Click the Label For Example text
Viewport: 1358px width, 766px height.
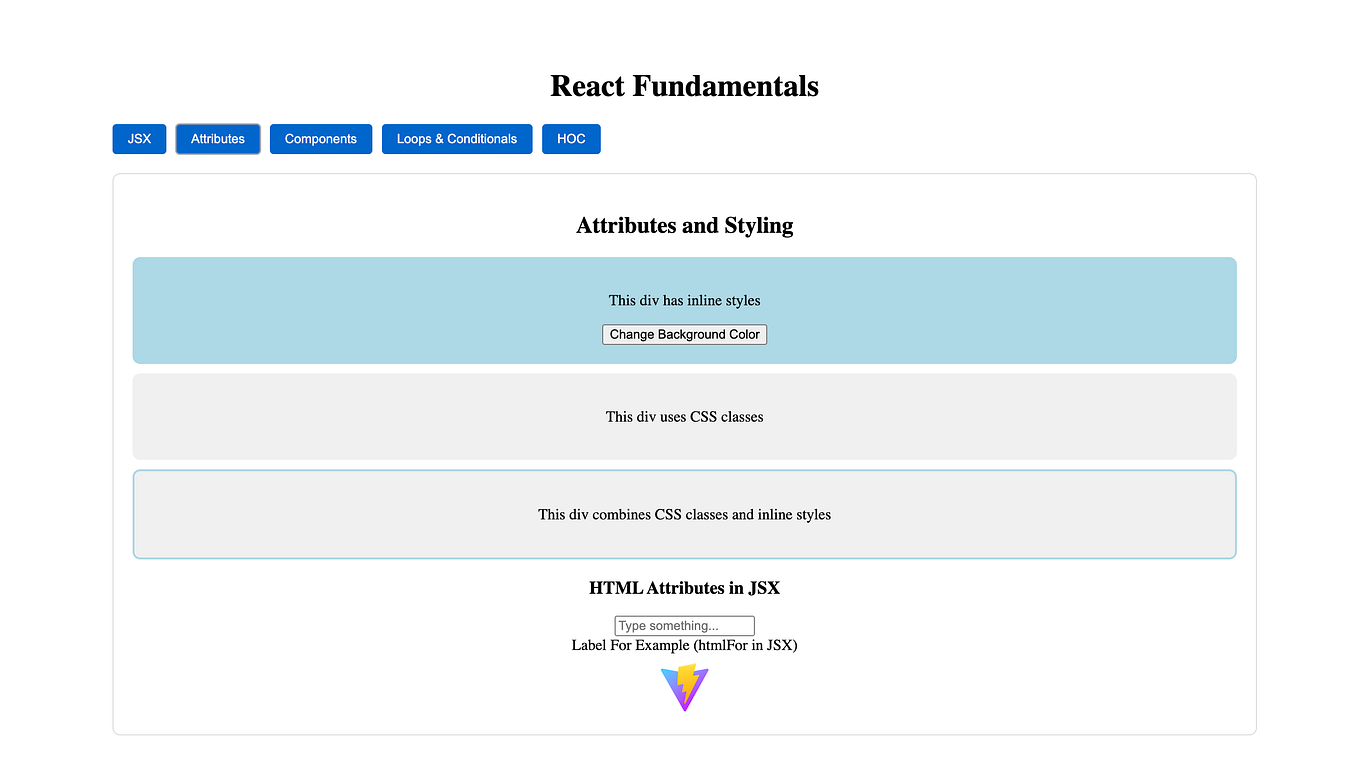coord(684,645)
